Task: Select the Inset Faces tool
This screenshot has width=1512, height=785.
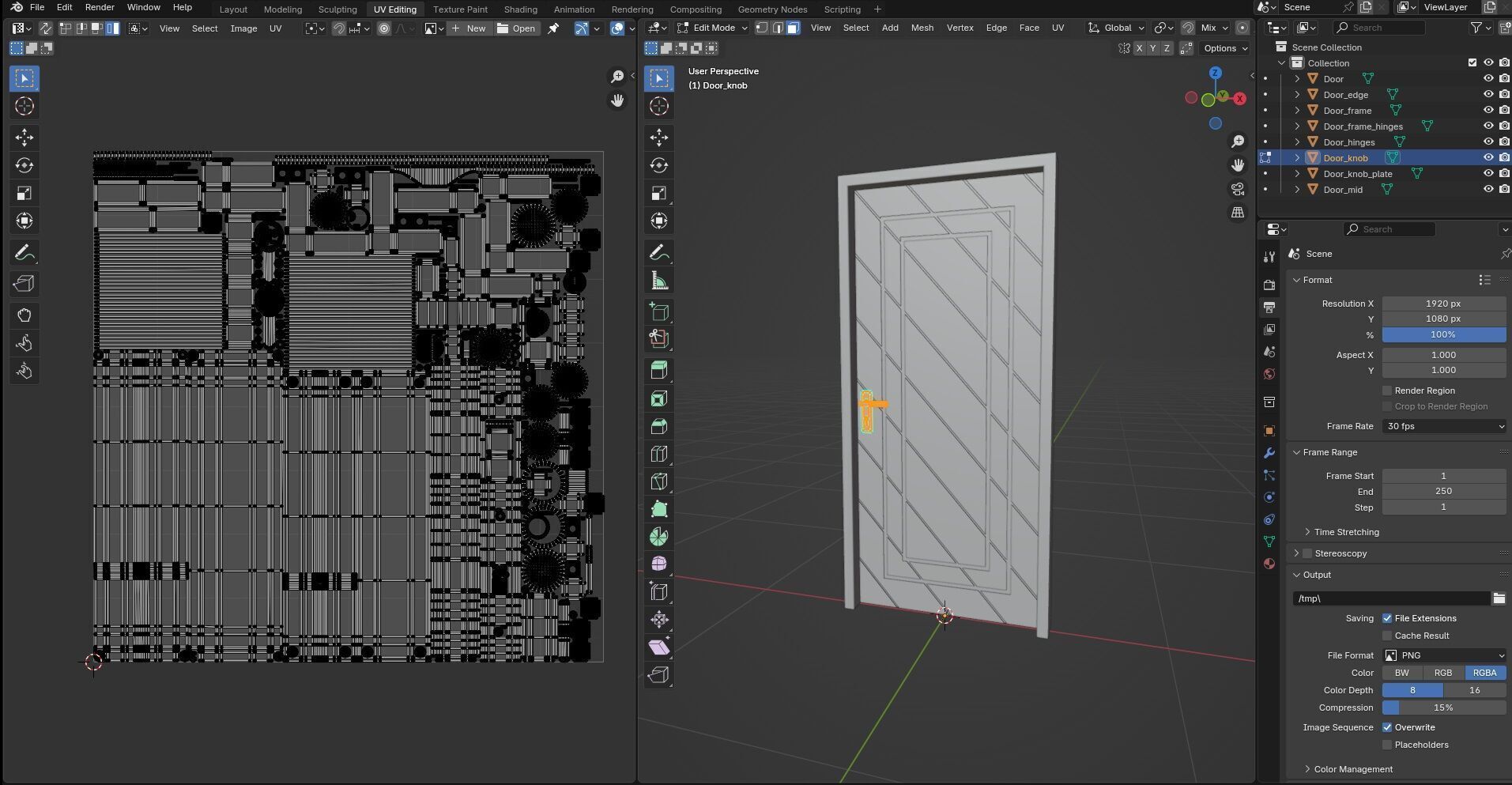Action: [659, 398]
